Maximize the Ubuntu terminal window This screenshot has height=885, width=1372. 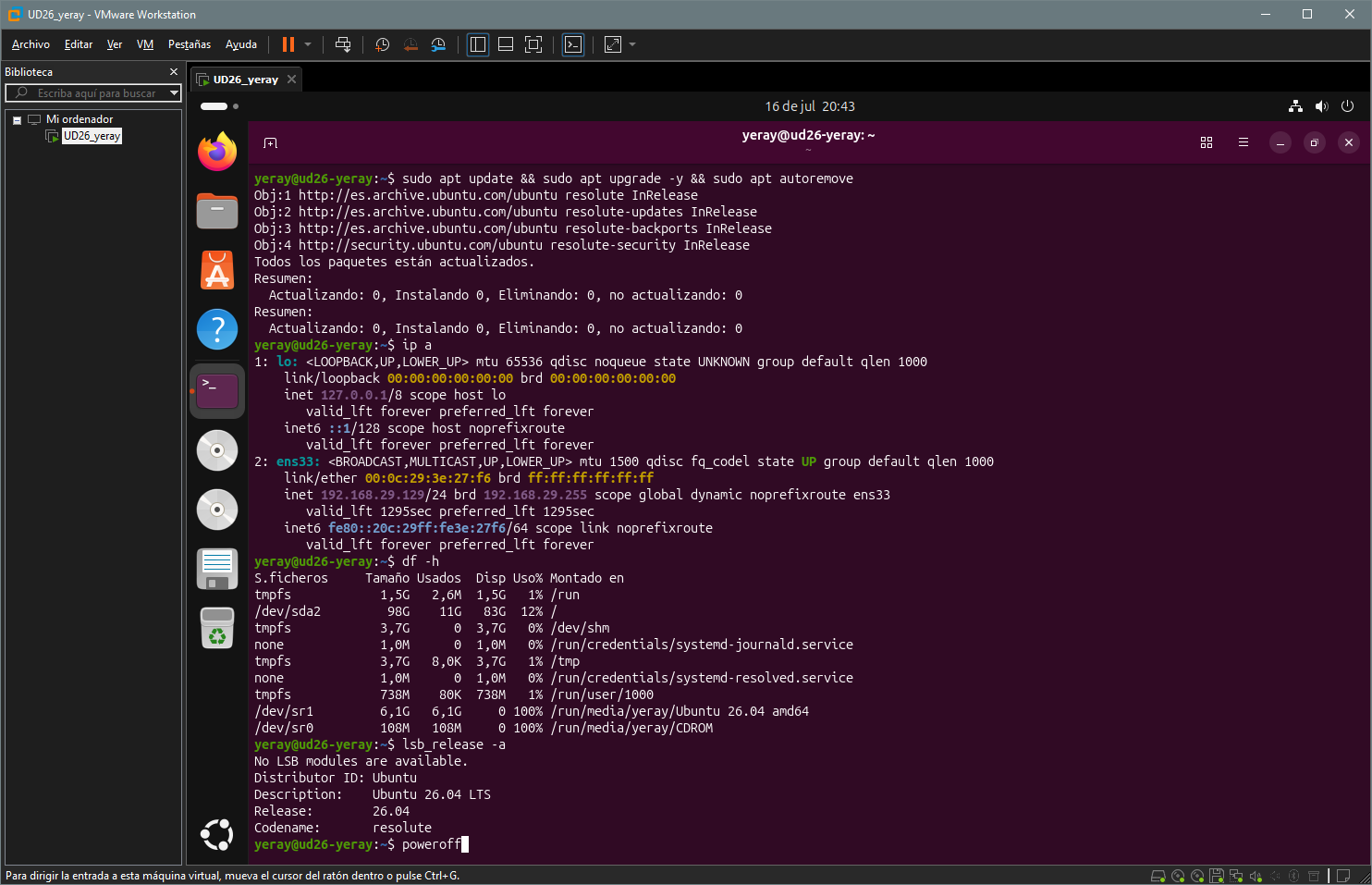click(1314, 142)
